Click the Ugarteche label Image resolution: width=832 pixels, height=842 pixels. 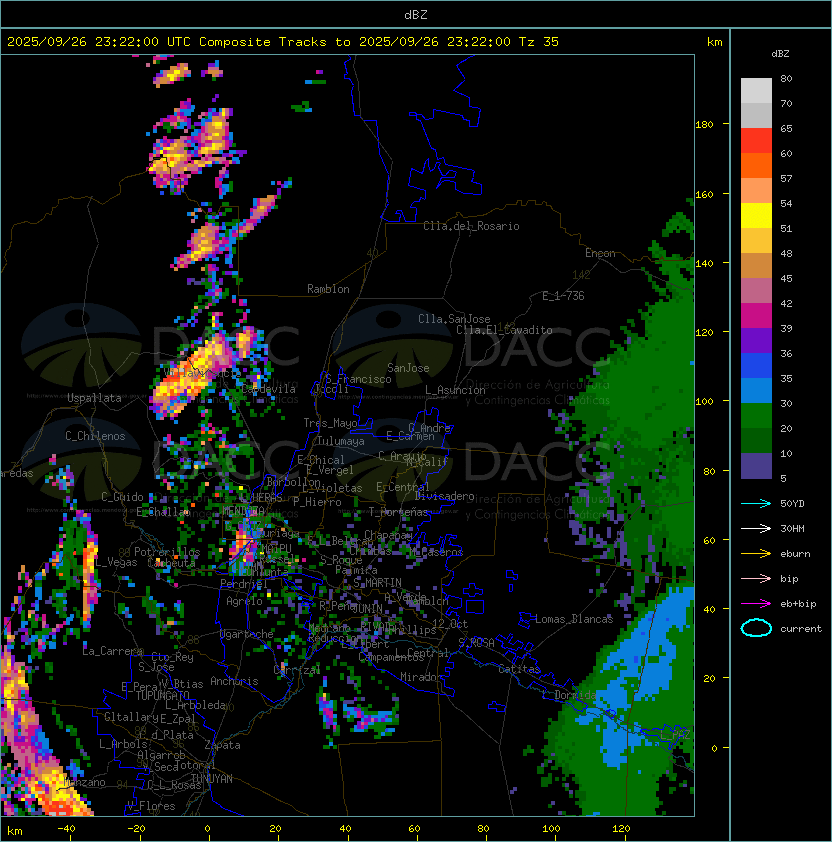pyautogui.click(x=247, y=634)
